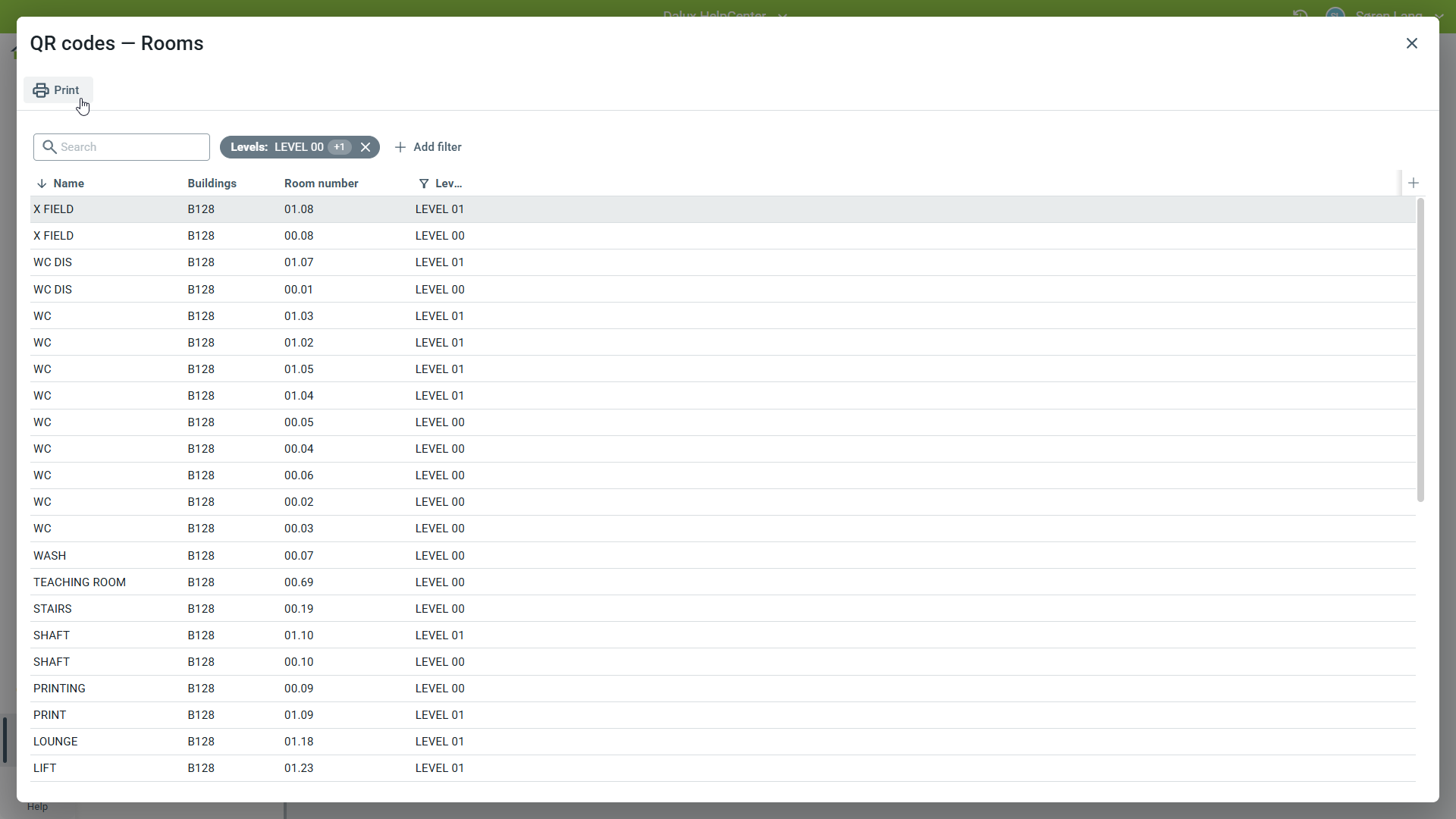This screenshot has height=819, width=1456.
Task: Select the STAIRS room 00.19 row
Action: pos(52,609)
